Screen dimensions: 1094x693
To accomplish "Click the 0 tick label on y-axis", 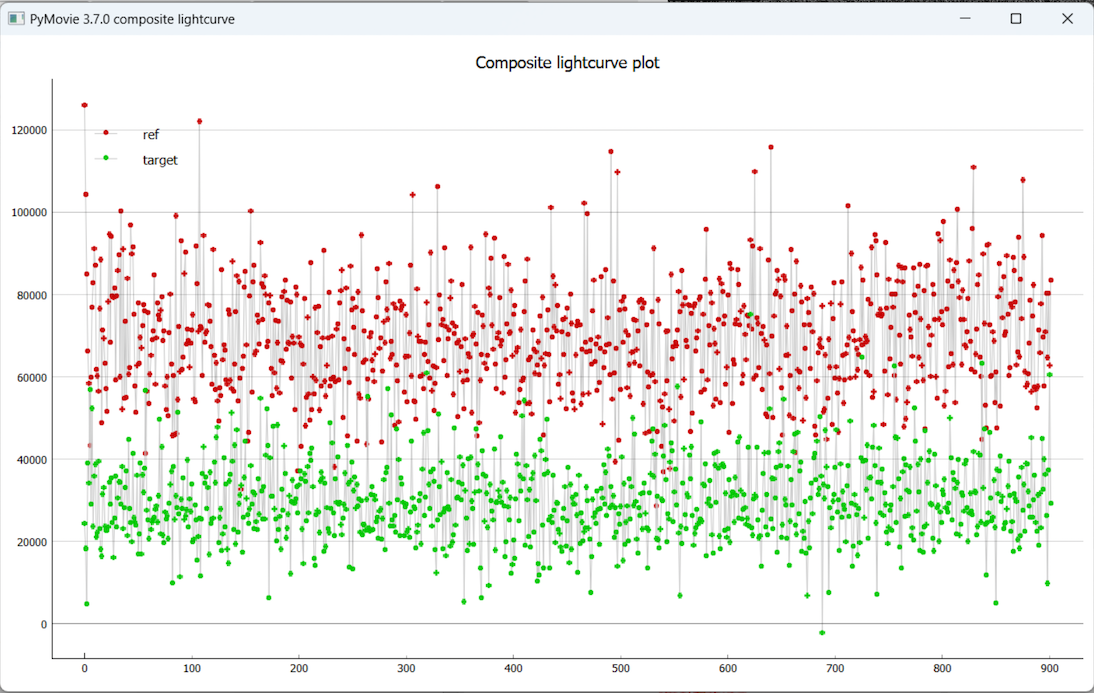I will pyautogui.click(x=44, y=624).
